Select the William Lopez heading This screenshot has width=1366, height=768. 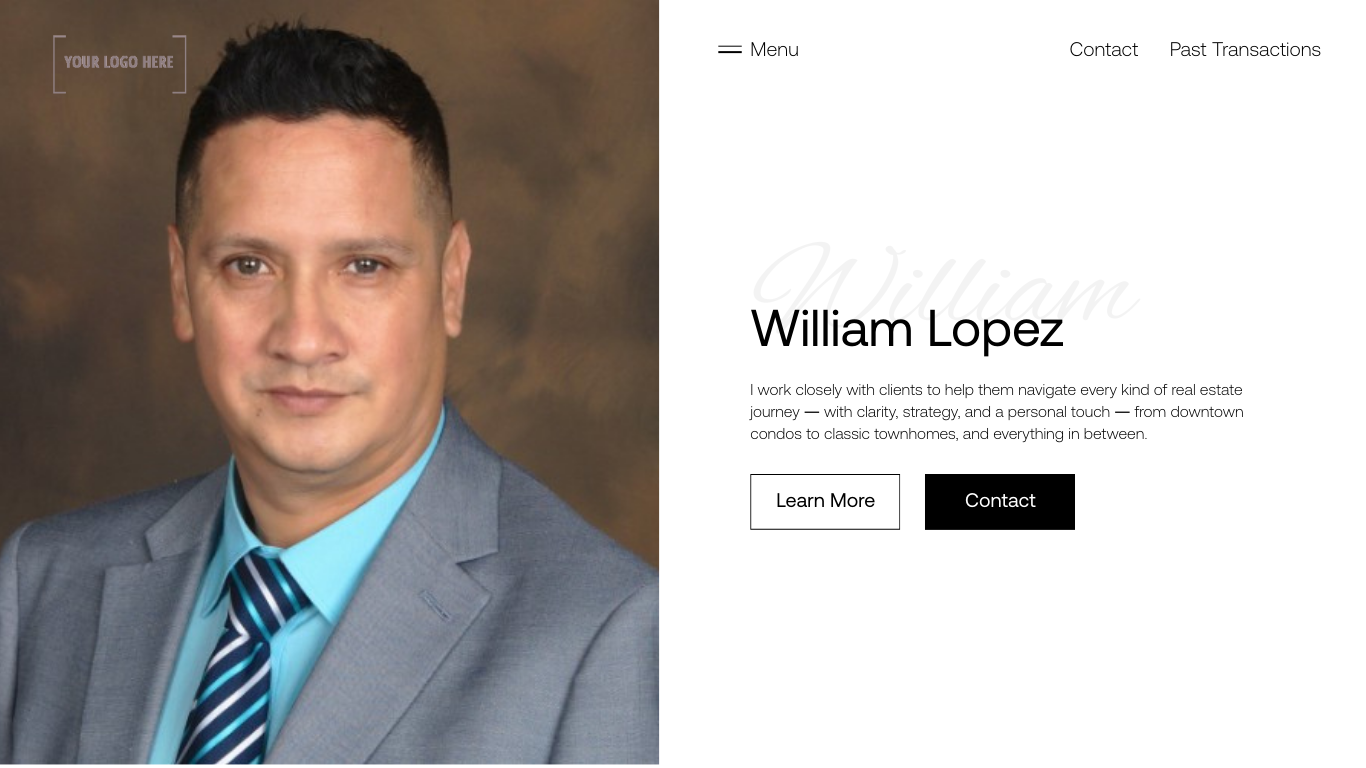pos(907,329)
